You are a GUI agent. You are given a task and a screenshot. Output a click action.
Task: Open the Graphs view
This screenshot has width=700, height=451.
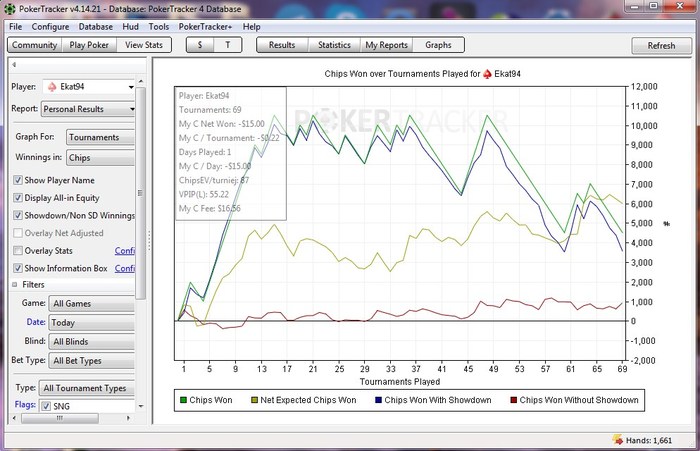pos(438,45)
